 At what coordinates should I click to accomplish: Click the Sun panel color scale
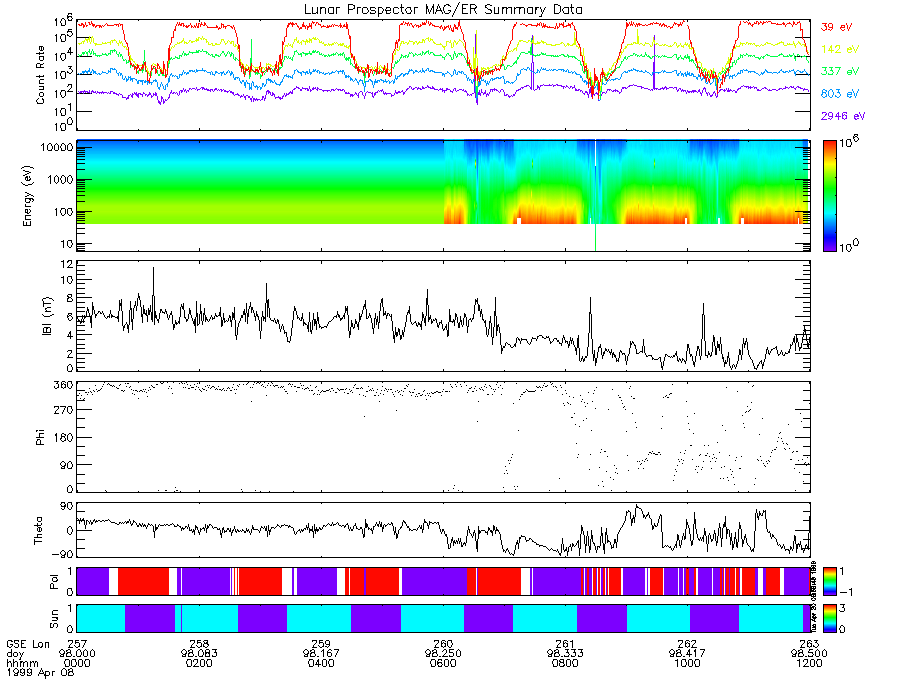[829, 618]
